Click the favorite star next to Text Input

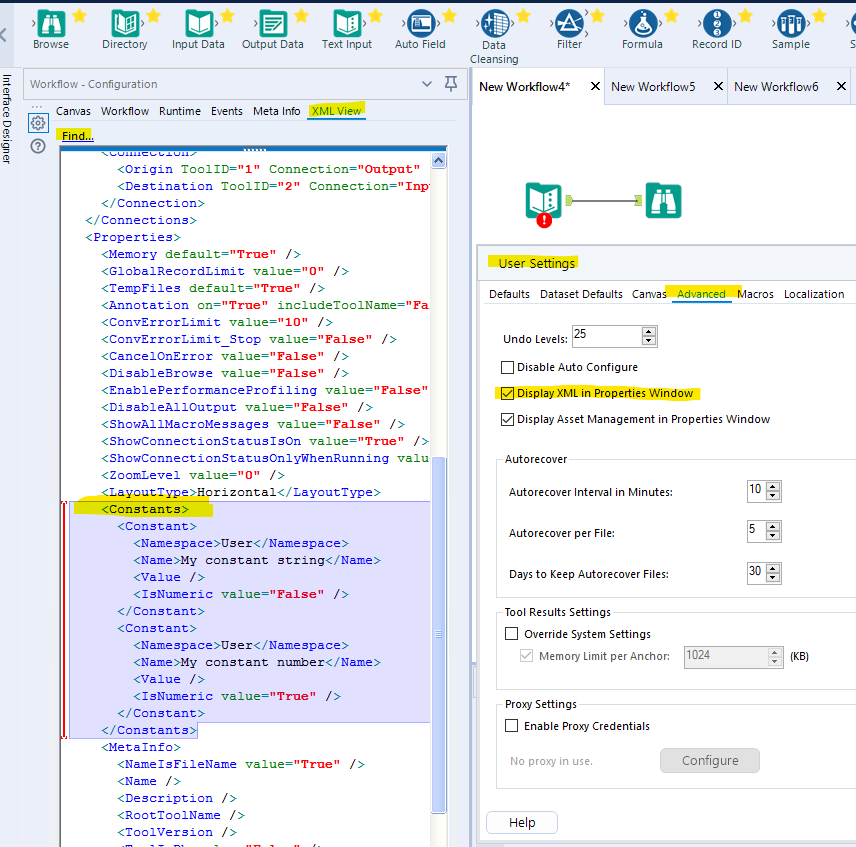click(x=376, y=16)
